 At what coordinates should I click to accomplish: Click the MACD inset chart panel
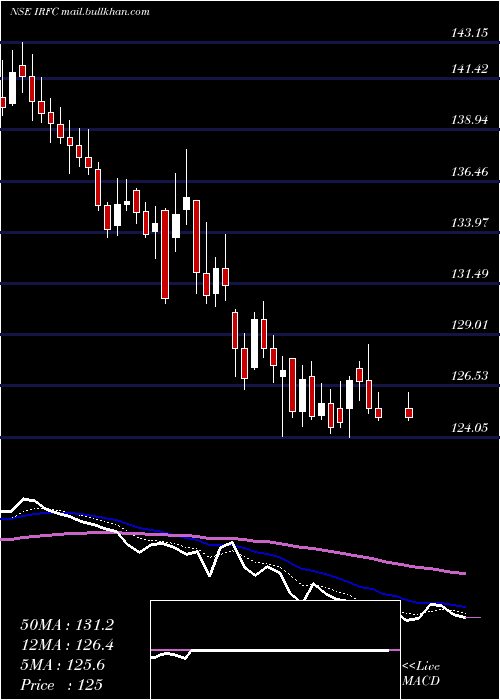[x=275, y=650]
